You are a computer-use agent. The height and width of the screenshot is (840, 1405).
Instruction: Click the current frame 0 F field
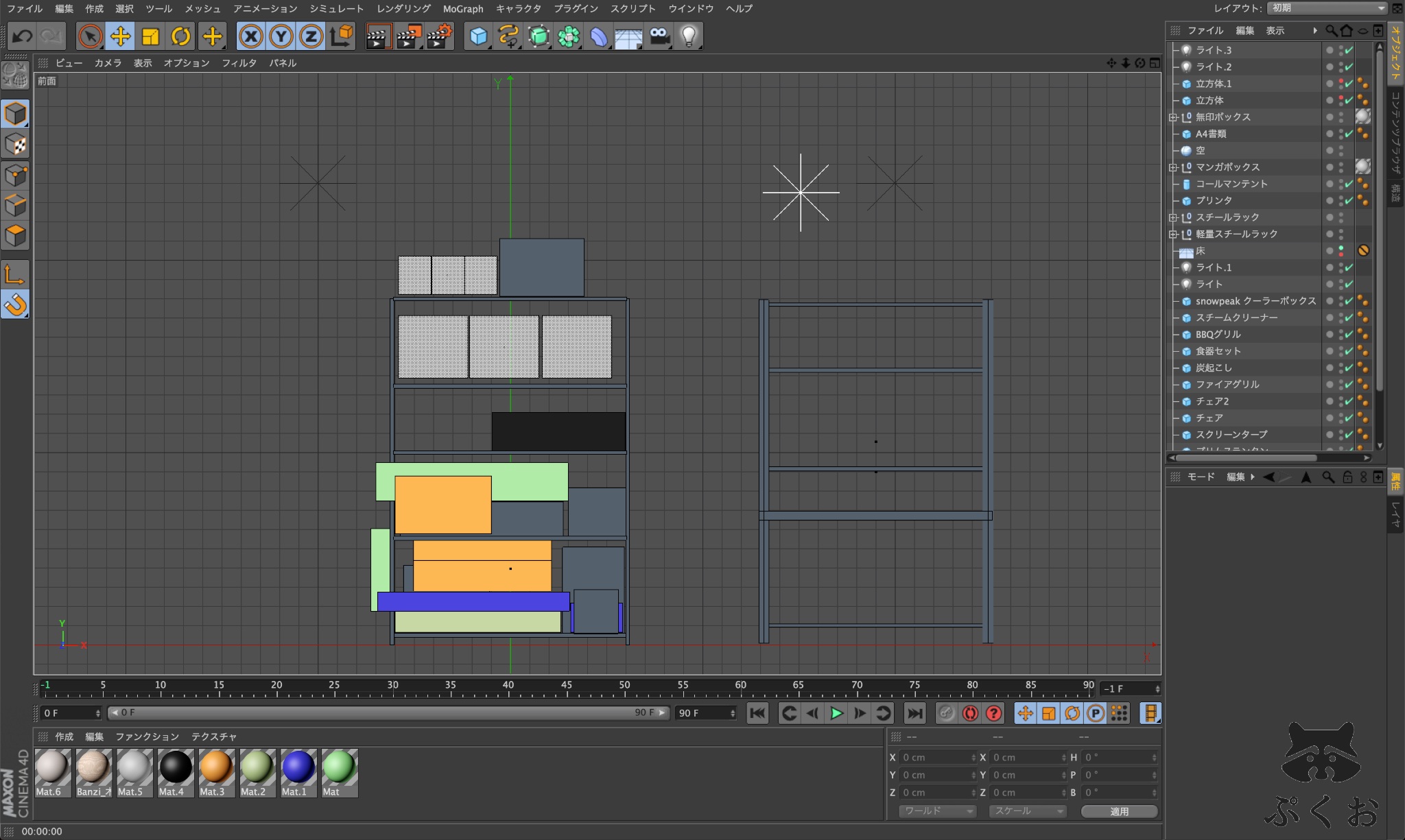(71, 713)
